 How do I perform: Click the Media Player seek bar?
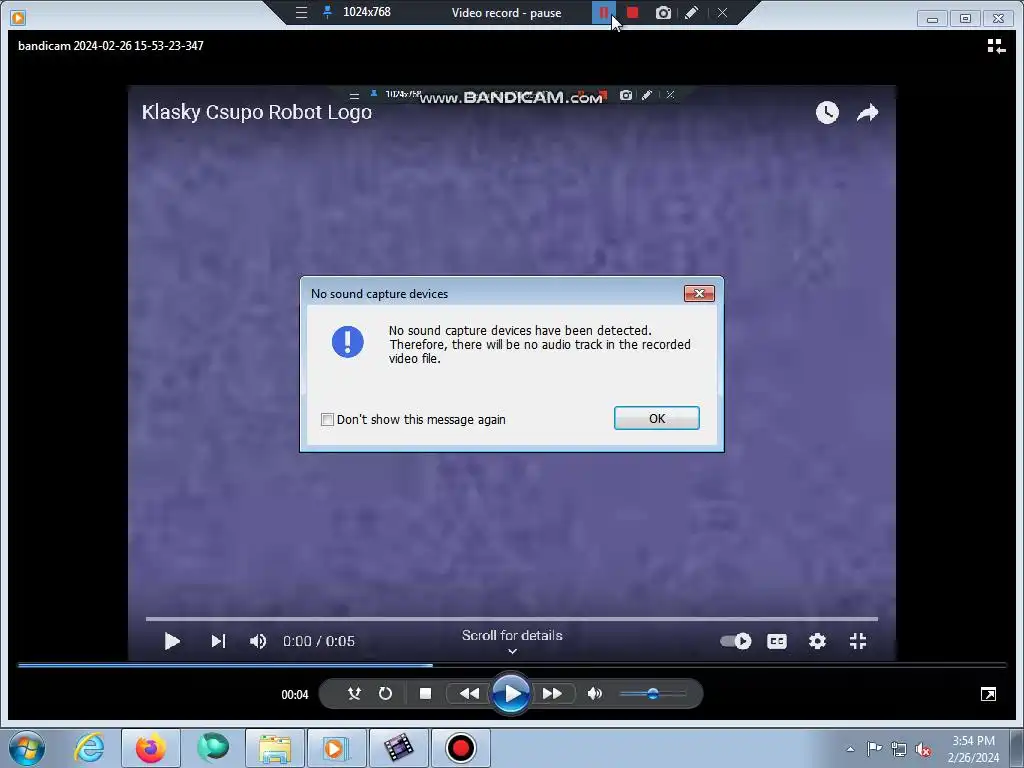click(x=512, y=665)
